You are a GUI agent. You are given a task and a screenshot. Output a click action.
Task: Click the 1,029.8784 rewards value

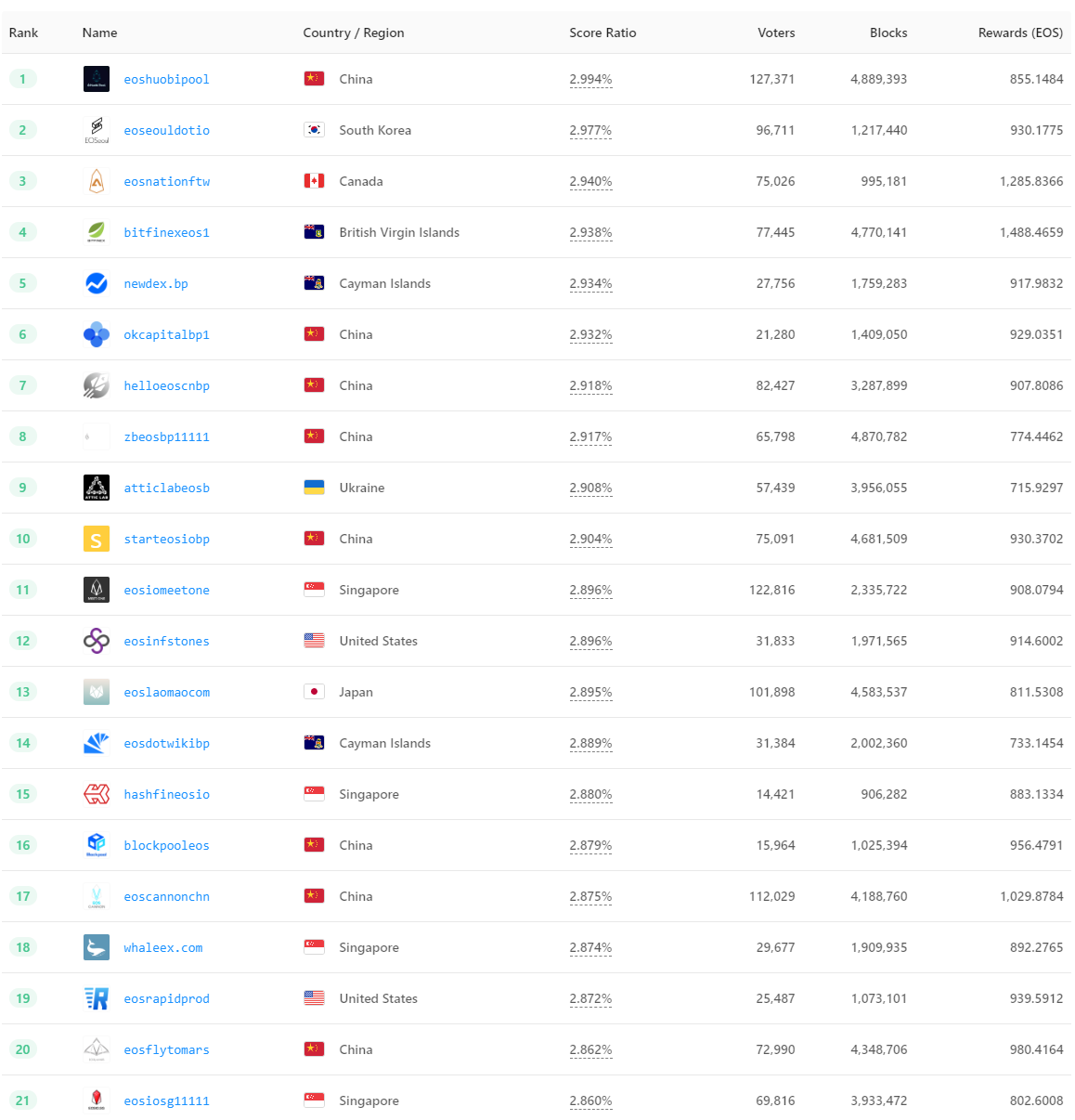pos(1031,896)
